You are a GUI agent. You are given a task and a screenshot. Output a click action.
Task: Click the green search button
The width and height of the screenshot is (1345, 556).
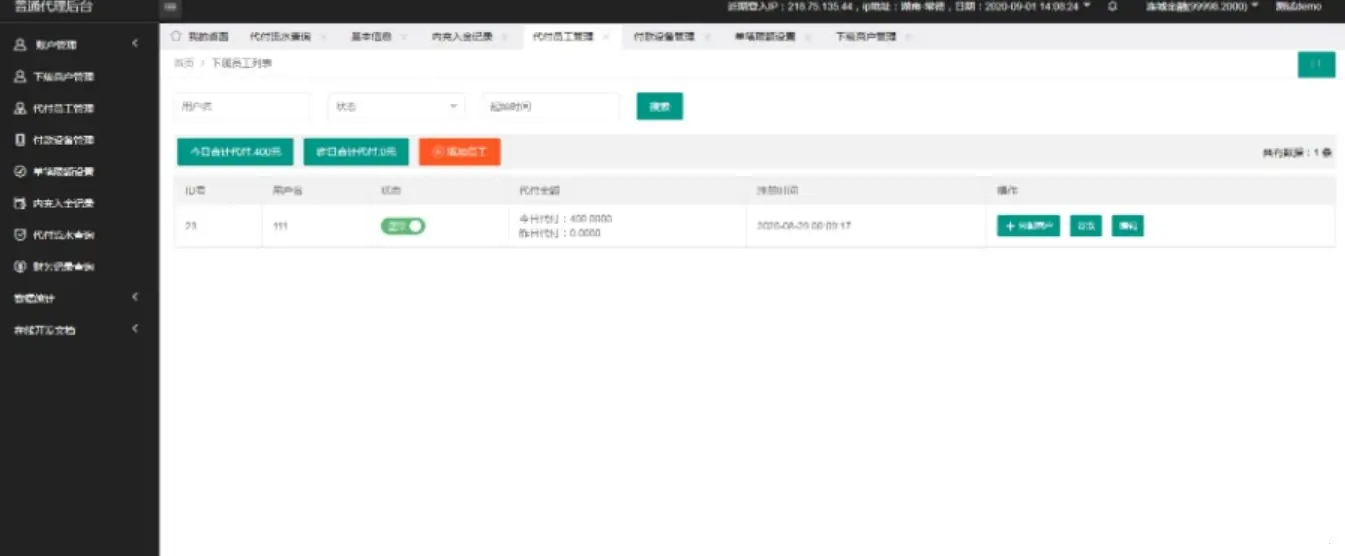(x=659, y=106)
